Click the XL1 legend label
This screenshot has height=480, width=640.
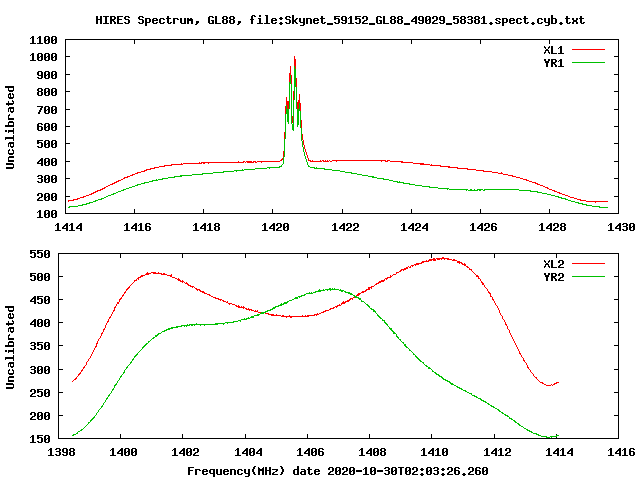pyautogui.click(x=553, y=50)
